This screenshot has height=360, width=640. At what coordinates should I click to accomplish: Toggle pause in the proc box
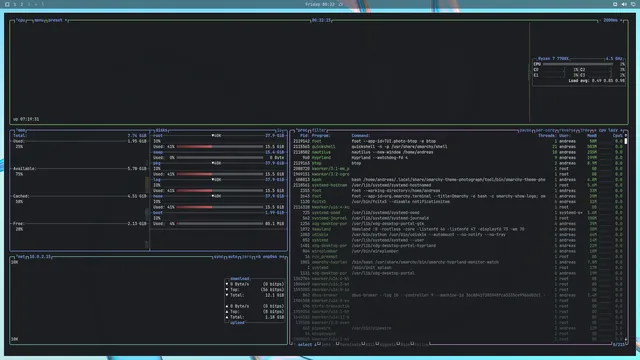point(525,130)
